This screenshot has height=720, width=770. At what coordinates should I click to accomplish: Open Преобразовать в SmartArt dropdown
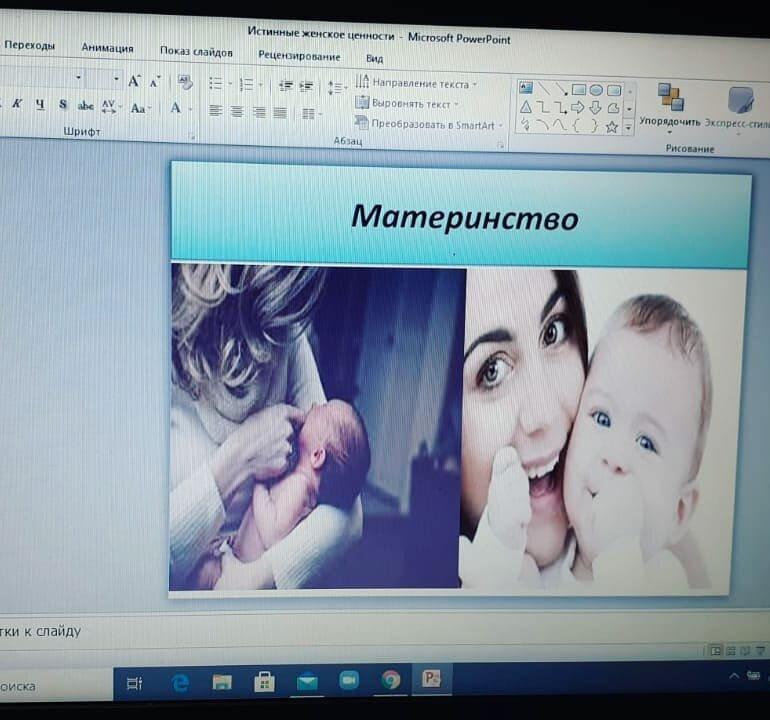point(430,124)
